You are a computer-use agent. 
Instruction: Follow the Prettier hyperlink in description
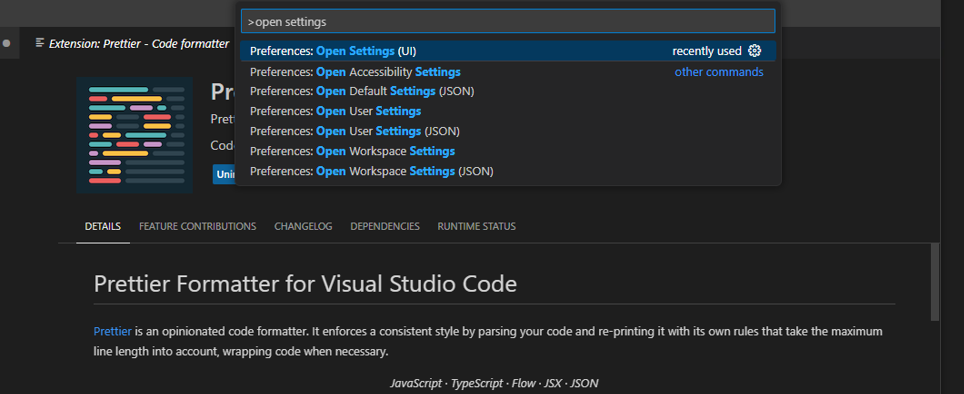[113, 331]
